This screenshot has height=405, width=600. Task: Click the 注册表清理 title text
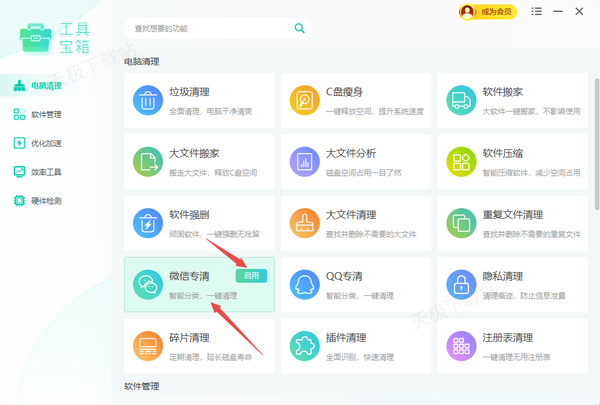(507, 338)
